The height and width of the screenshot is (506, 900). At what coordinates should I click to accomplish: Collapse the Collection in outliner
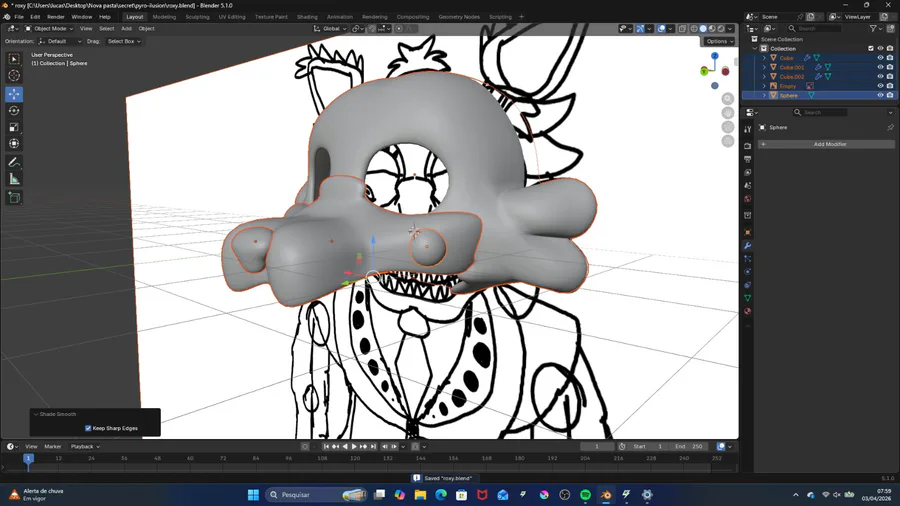point(755,49)
